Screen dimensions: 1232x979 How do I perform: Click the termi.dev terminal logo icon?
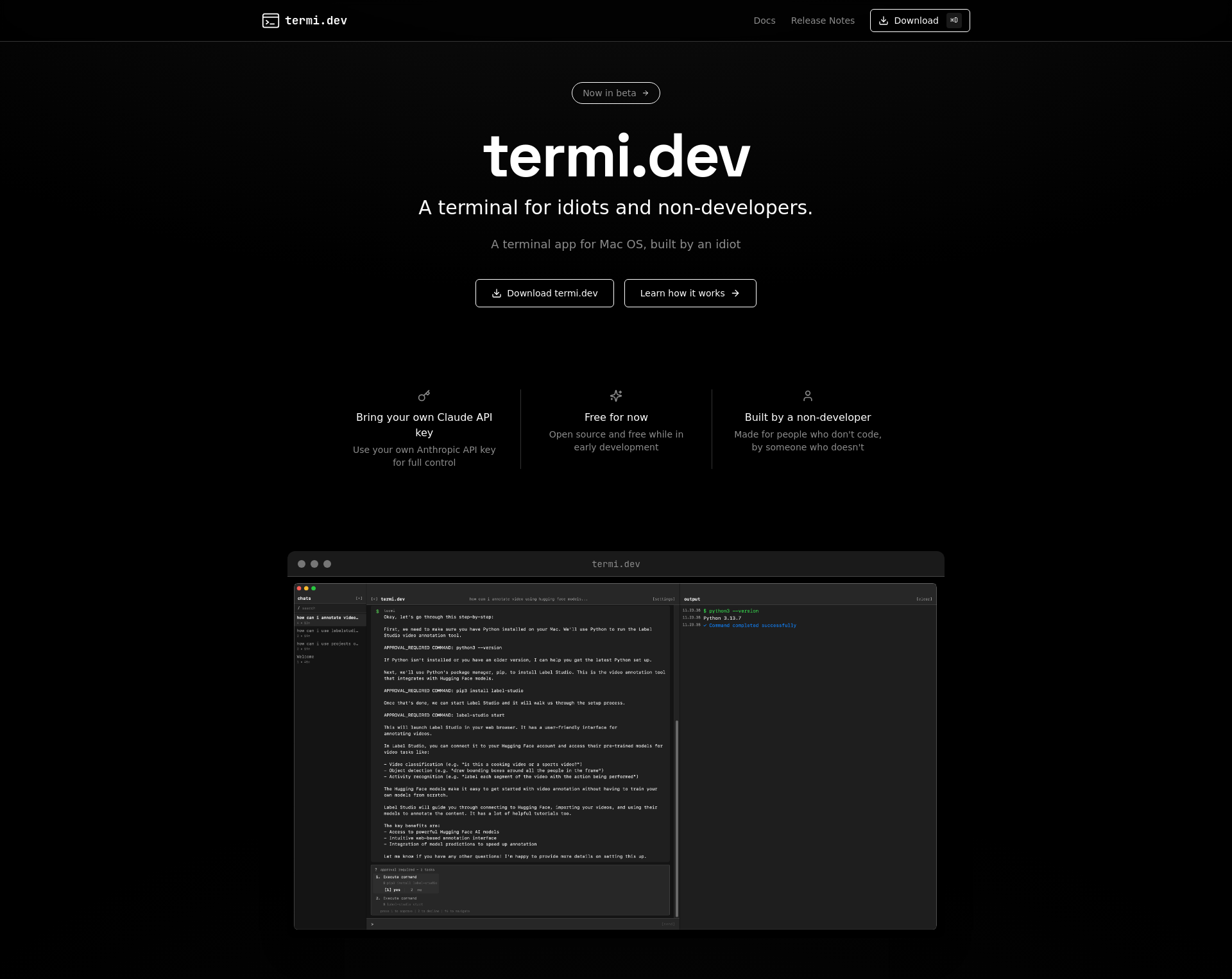pos(271,21)
